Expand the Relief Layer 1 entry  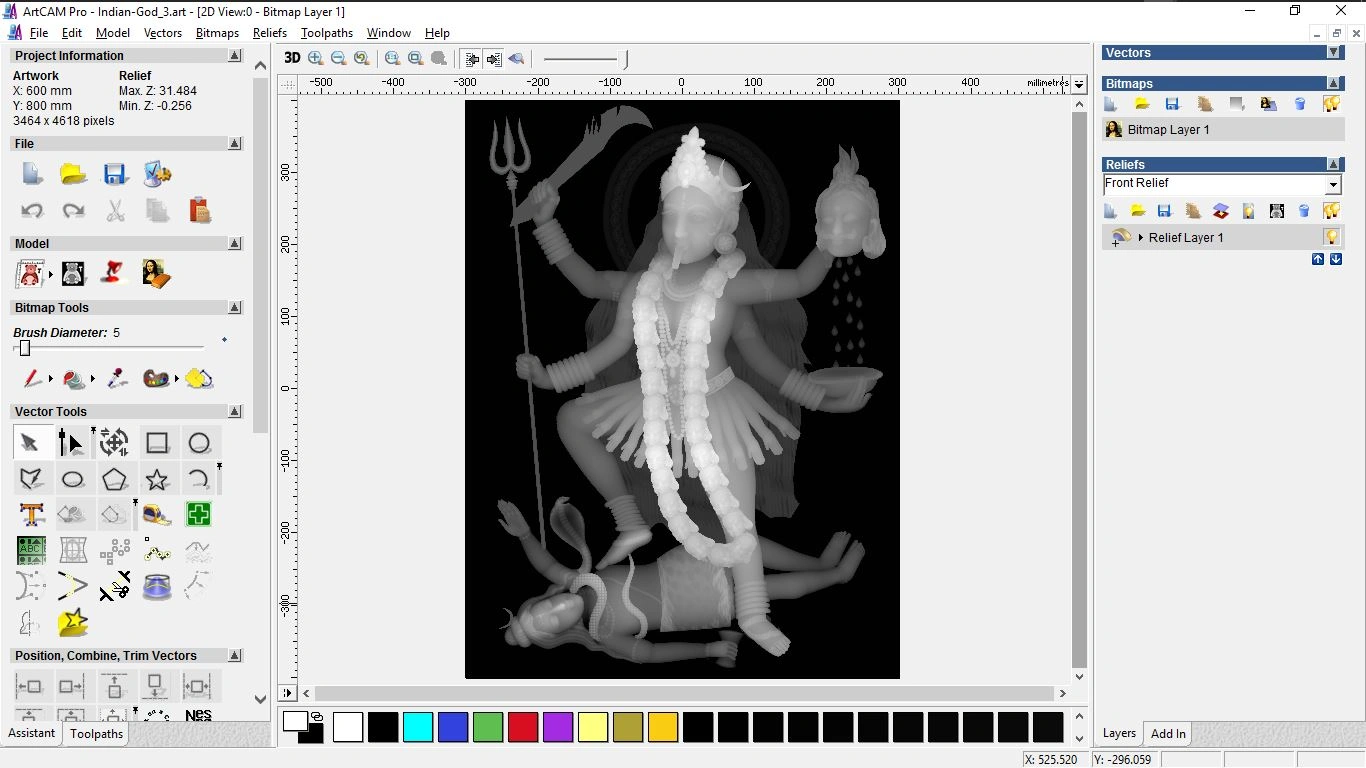pos(1141,237)
